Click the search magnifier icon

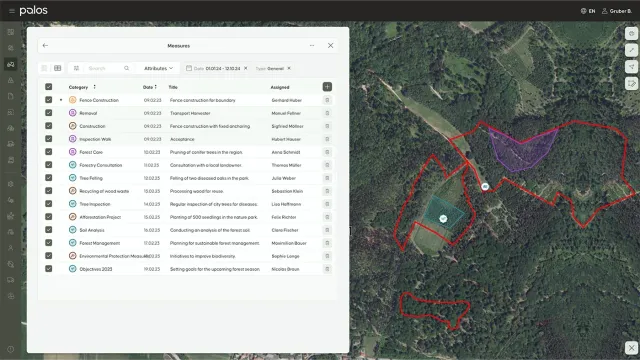127,68
